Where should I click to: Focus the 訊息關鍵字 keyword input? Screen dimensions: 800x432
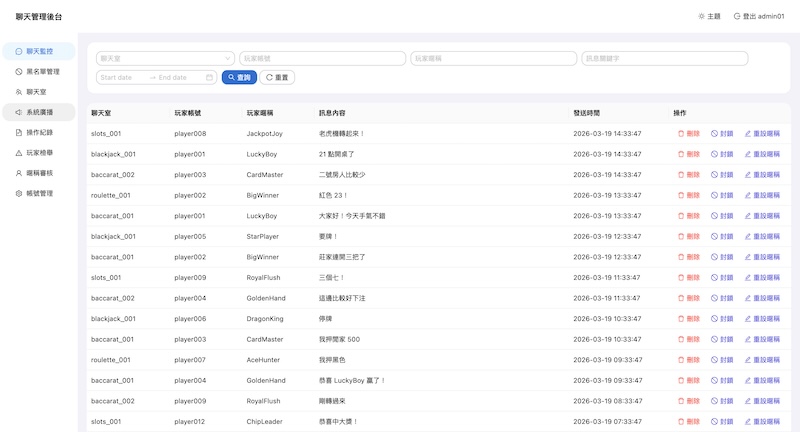pos(665,58)
